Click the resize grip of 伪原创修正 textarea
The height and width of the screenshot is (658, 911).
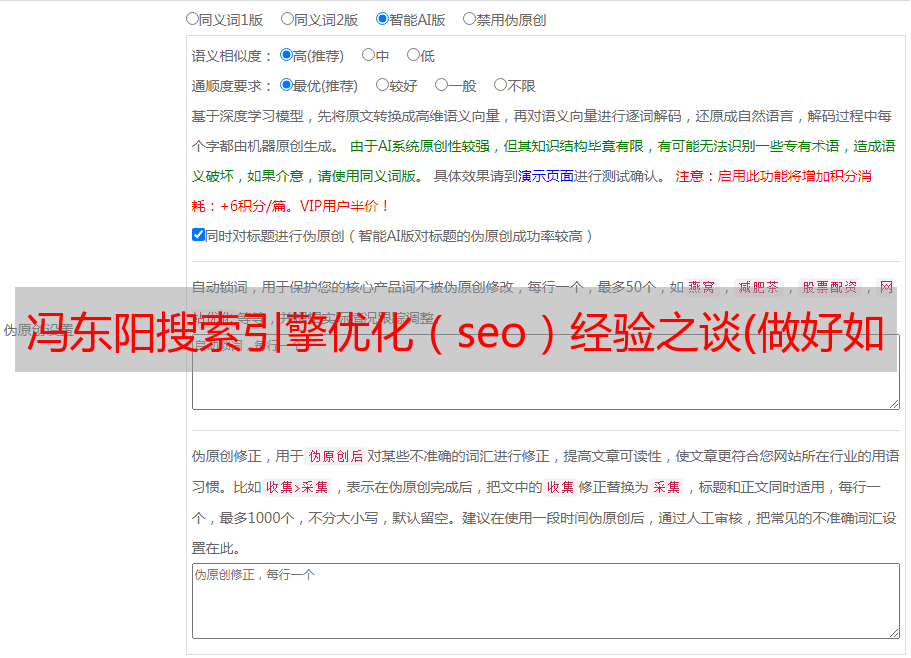894,633
